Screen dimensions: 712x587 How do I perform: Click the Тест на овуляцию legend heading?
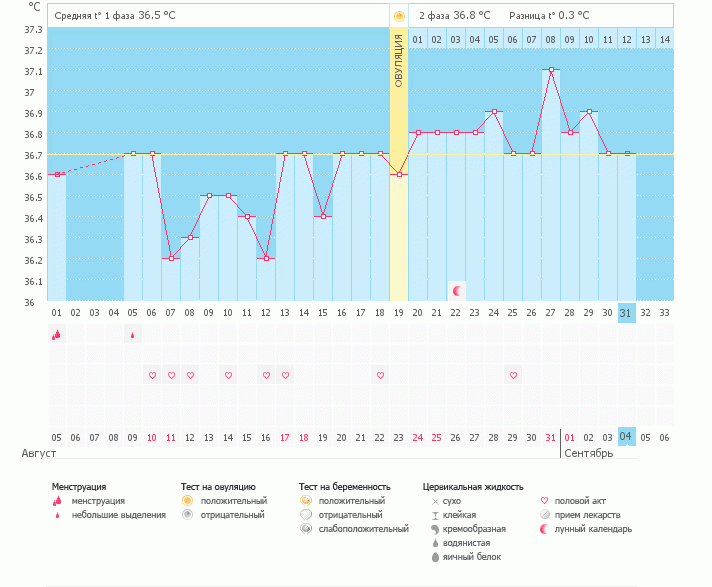218,487
